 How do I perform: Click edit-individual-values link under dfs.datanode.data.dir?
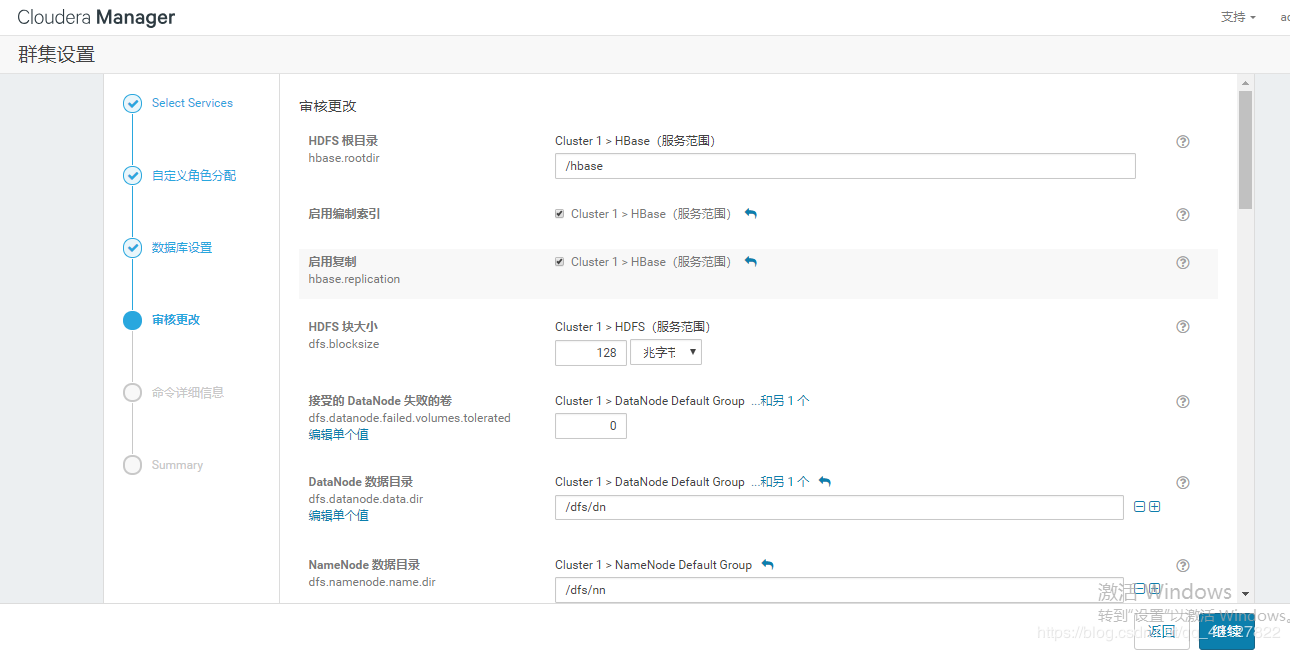click(338, 516)
